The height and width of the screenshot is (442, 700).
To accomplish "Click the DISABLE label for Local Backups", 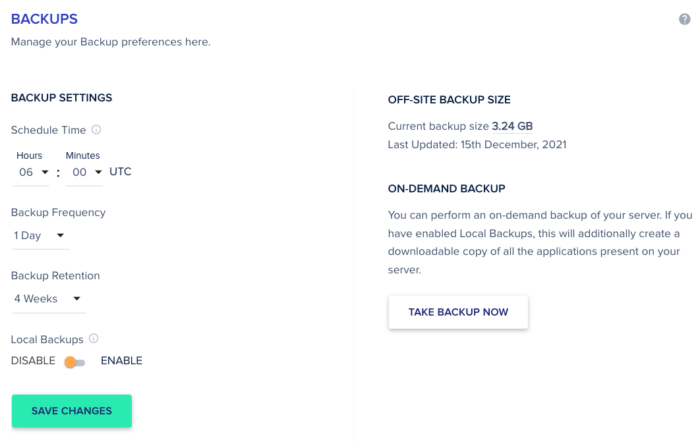I will (33, 361).
